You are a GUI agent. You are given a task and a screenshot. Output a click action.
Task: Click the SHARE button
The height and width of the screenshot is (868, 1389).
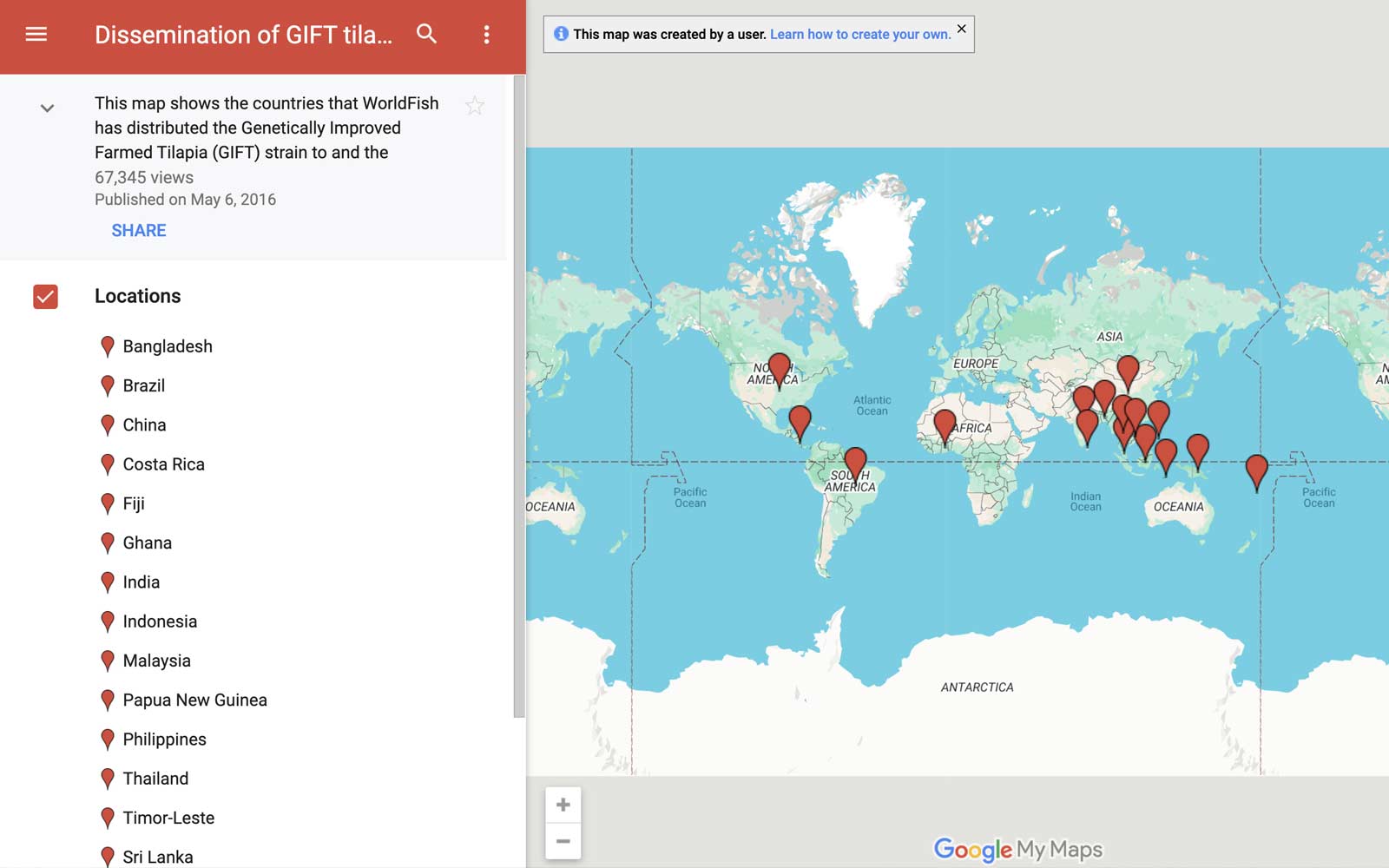[139, 231]
